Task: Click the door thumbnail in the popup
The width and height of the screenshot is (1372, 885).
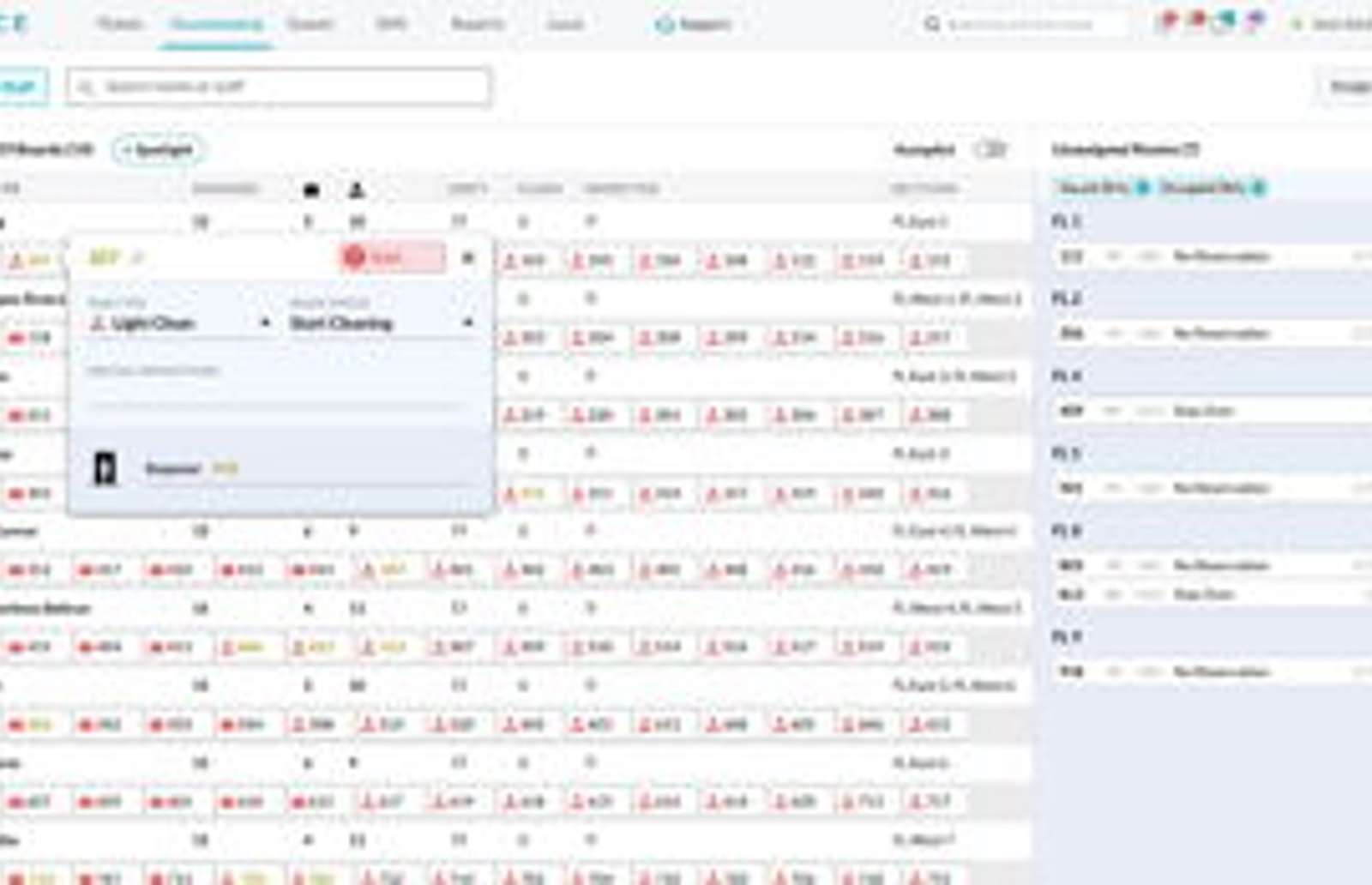Action: click(x=105, y=469)
